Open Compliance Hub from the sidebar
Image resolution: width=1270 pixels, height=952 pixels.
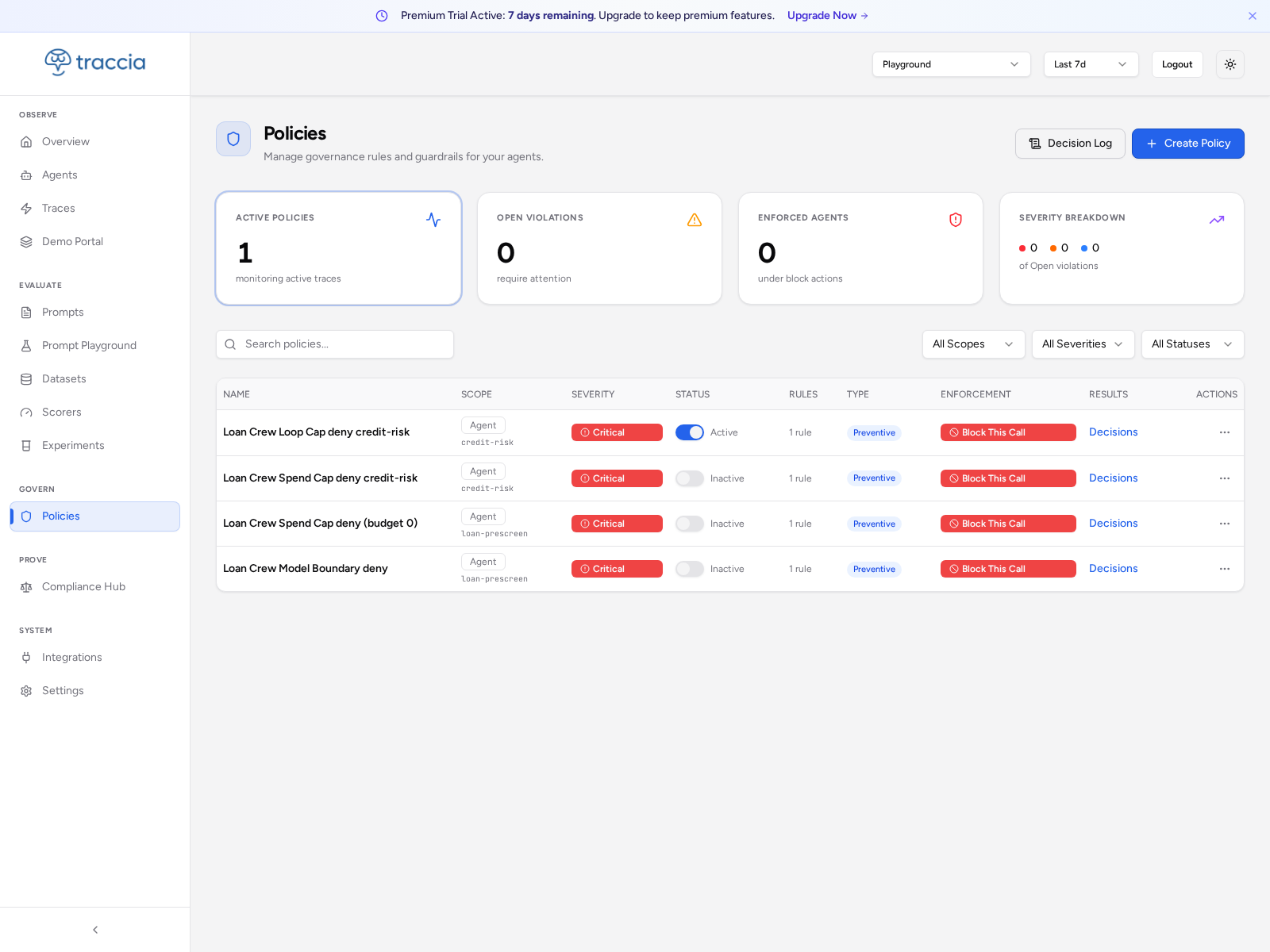[95, 586]
